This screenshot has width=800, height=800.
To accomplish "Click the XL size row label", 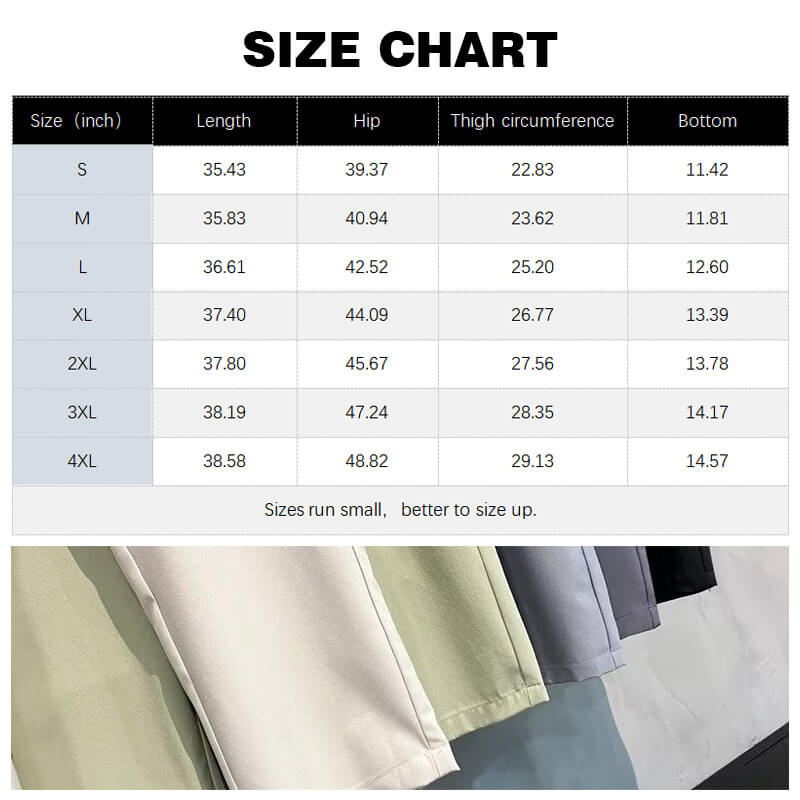I will (x=82, y=315).
